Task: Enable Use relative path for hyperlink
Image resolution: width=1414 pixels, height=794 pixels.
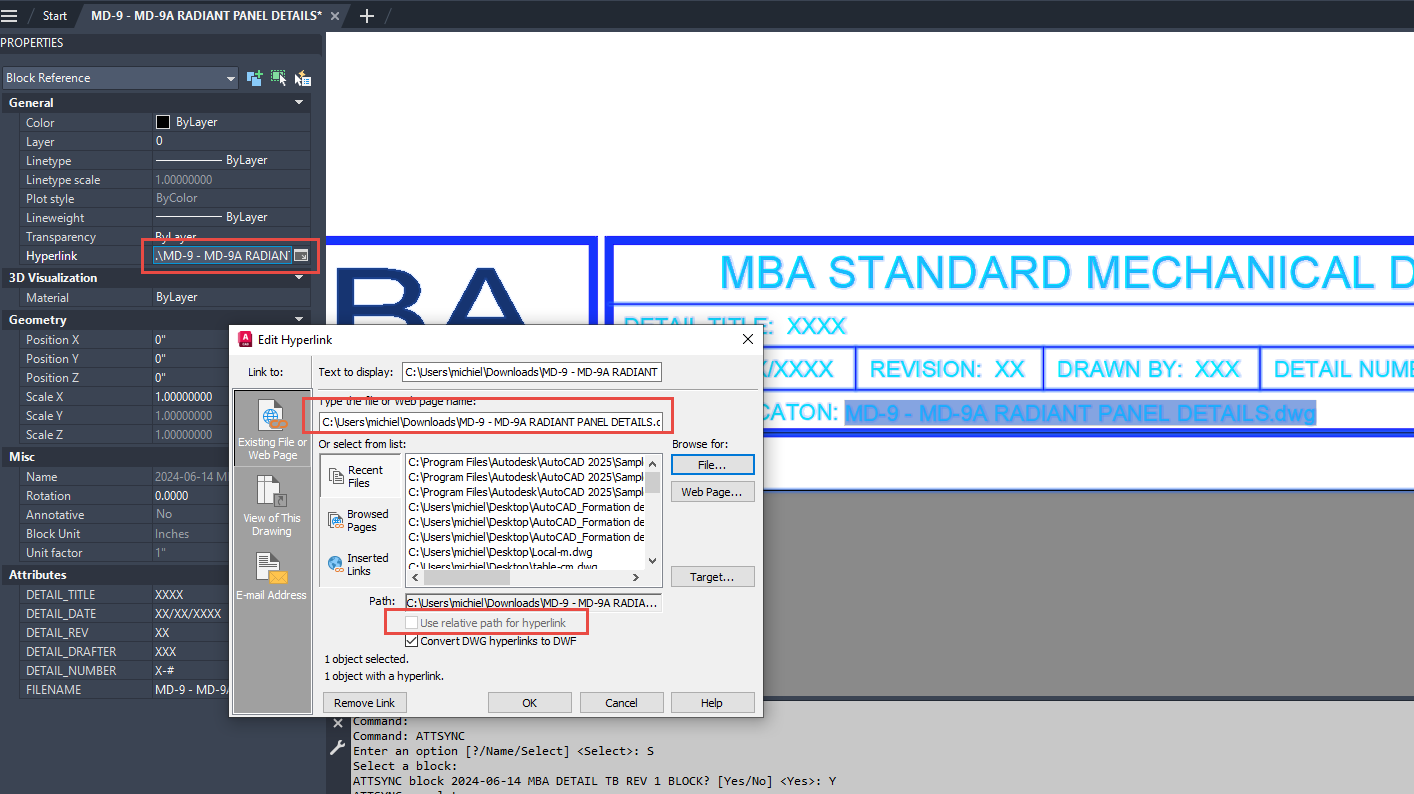Action: tap(409, 622)
